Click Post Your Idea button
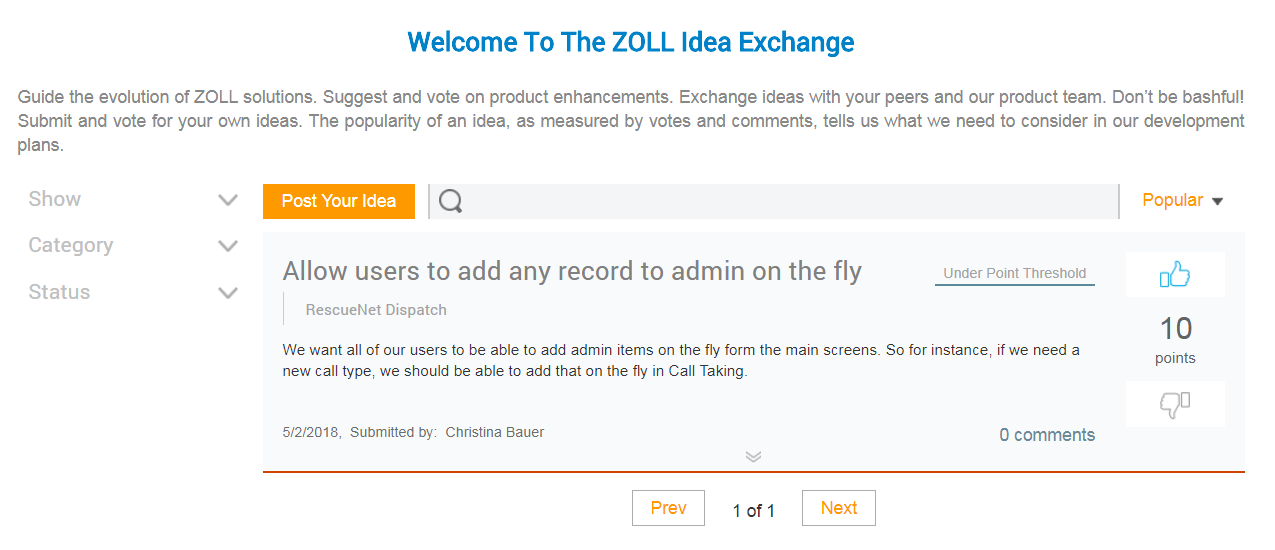The image size is (1275, 550). 339,201
